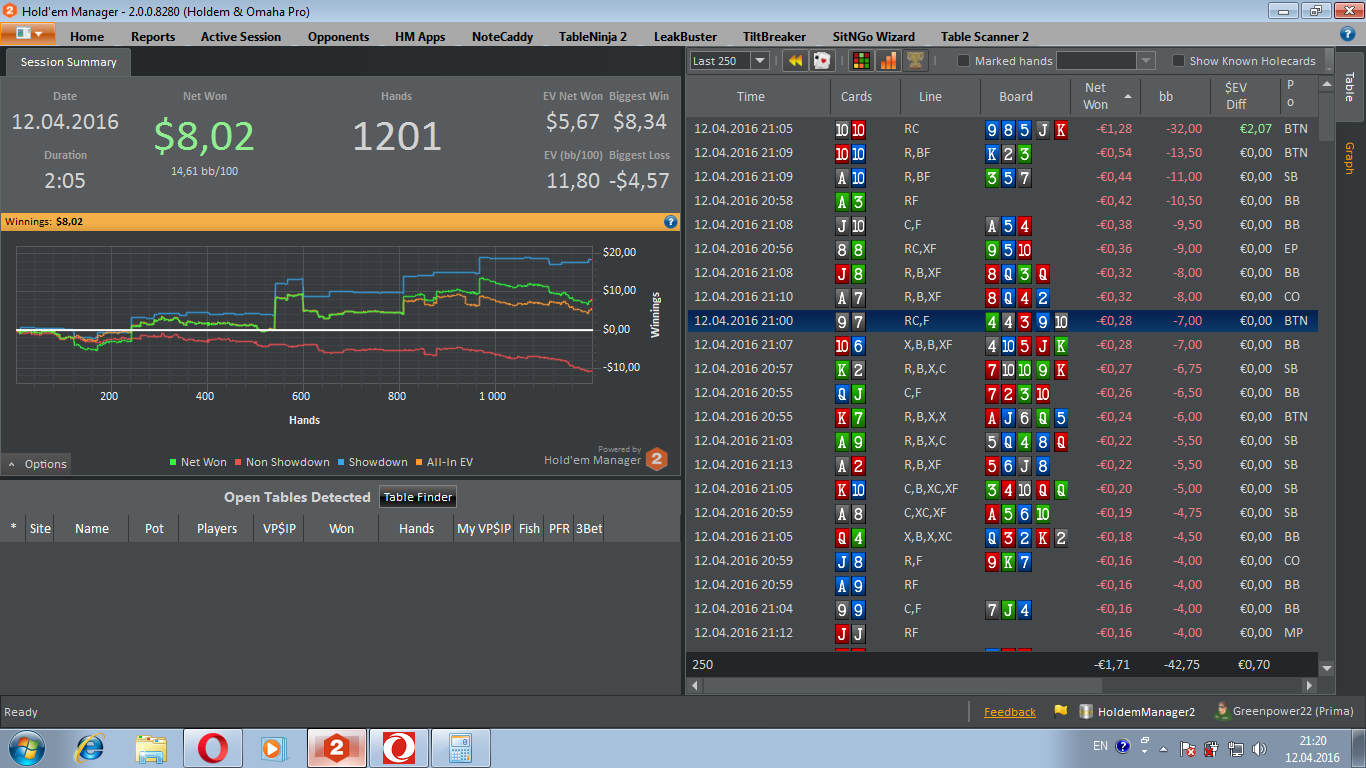
Task: Click the blue help icon in the menu bar
Action: (x=1348, y=33)
